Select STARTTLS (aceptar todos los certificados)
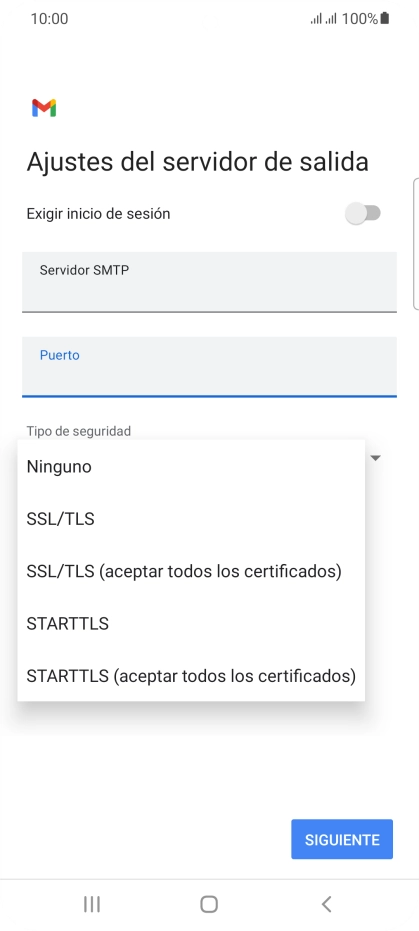The height and width of the screenshot is (931, 419). pos(191,676)
